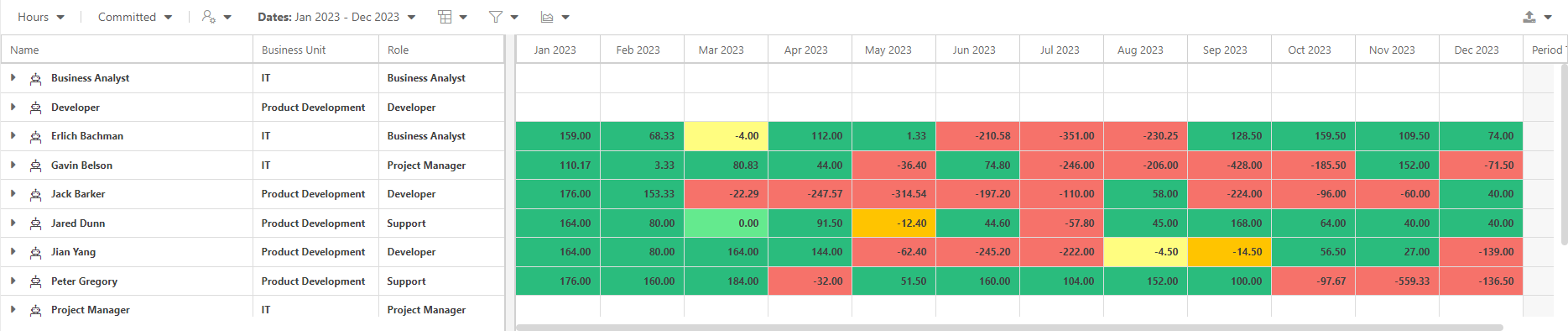The height and width of the screenshot is (331, 1568).
Task: Click the Project Manager placeholder icon
Action: [x=36, y=310]
